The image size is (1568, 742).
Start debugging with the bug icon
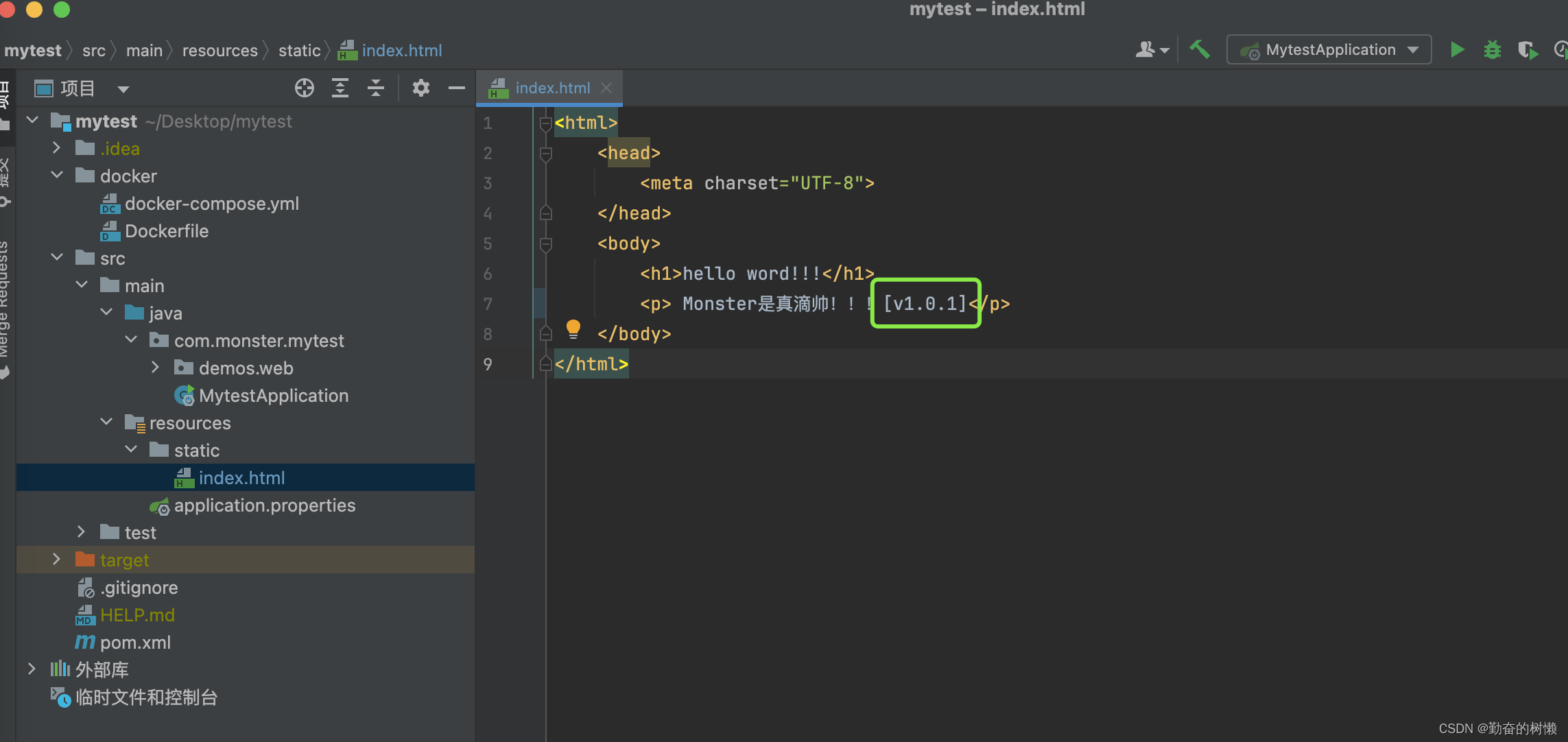point(1493,49)
